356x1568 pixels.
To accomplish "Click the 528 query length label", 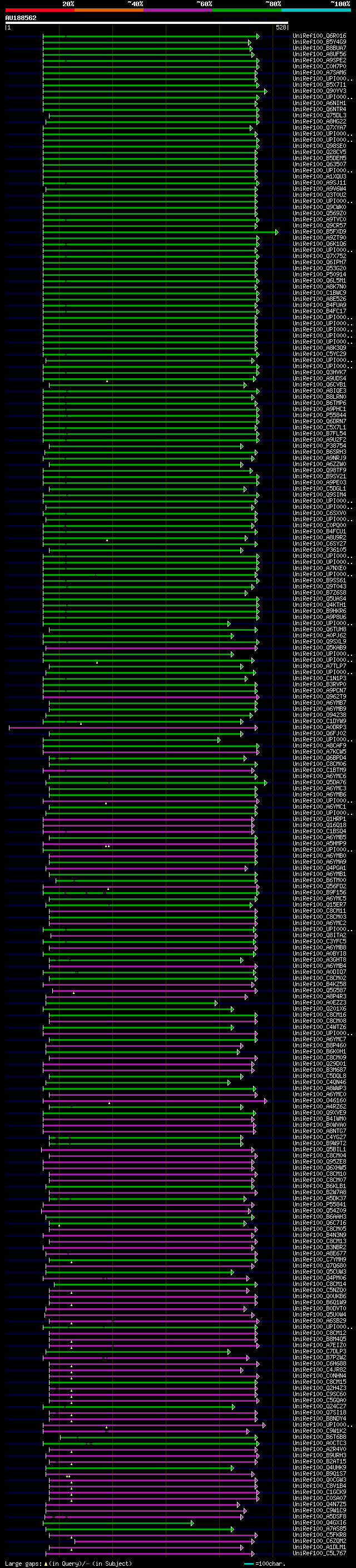I will point(280,27).
